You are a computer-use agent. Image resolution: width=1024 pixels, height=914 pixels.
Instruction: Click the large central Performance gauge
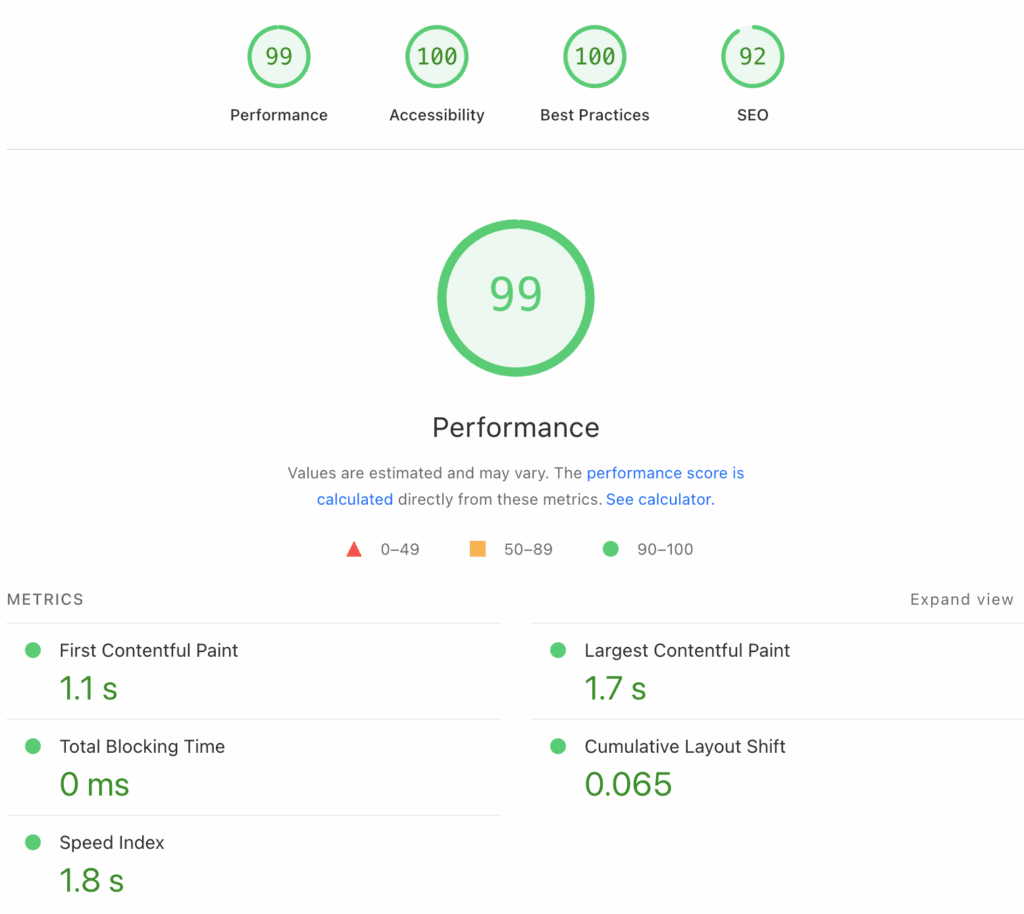click(515, 297)
